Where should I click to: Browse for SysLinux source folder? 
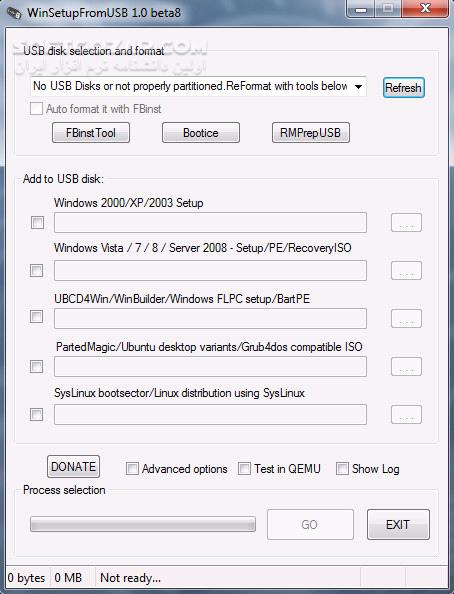tap(406, 414)
